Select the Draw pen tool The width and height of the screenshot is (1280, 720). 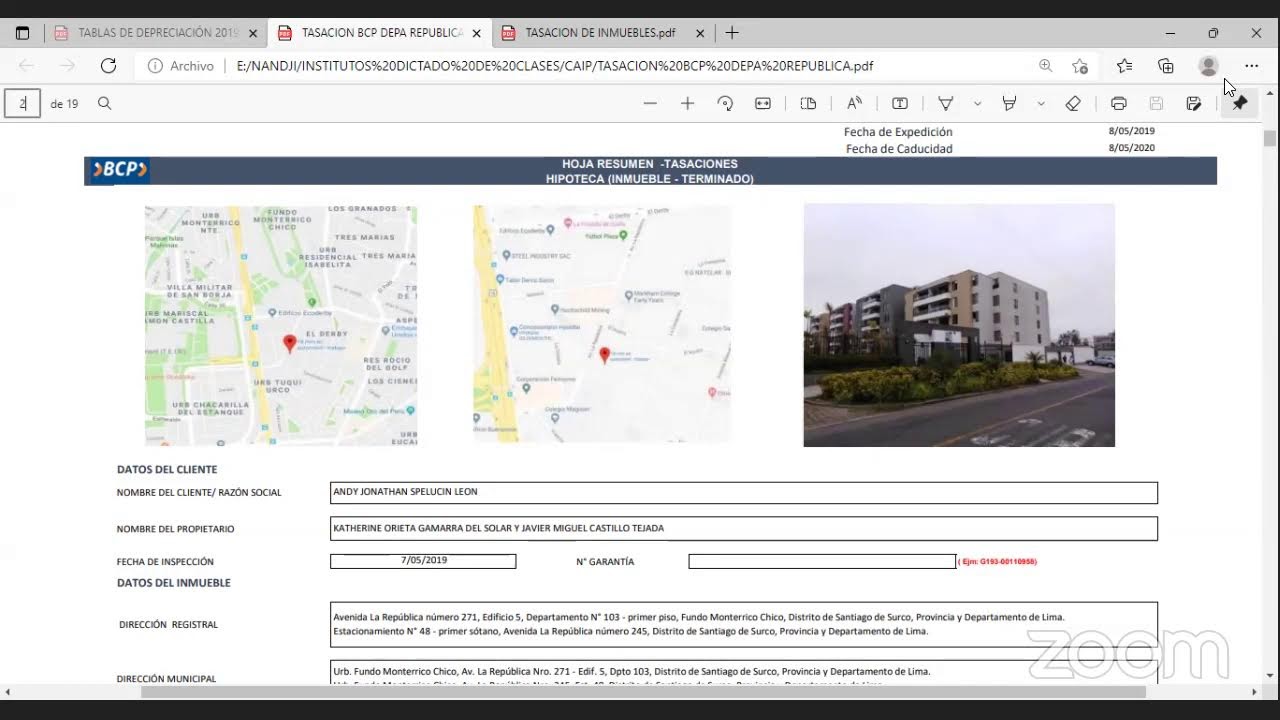click(945, 103)
